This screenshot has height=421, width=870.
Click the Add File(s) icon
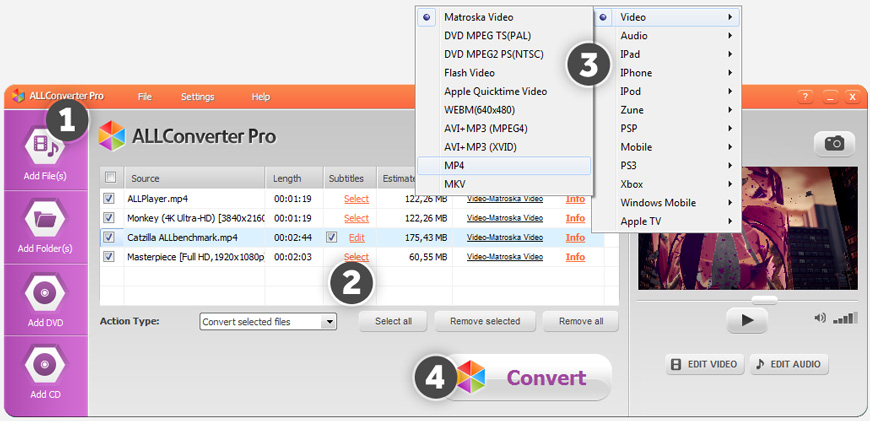pyautogui.click(x=45, y=146)
